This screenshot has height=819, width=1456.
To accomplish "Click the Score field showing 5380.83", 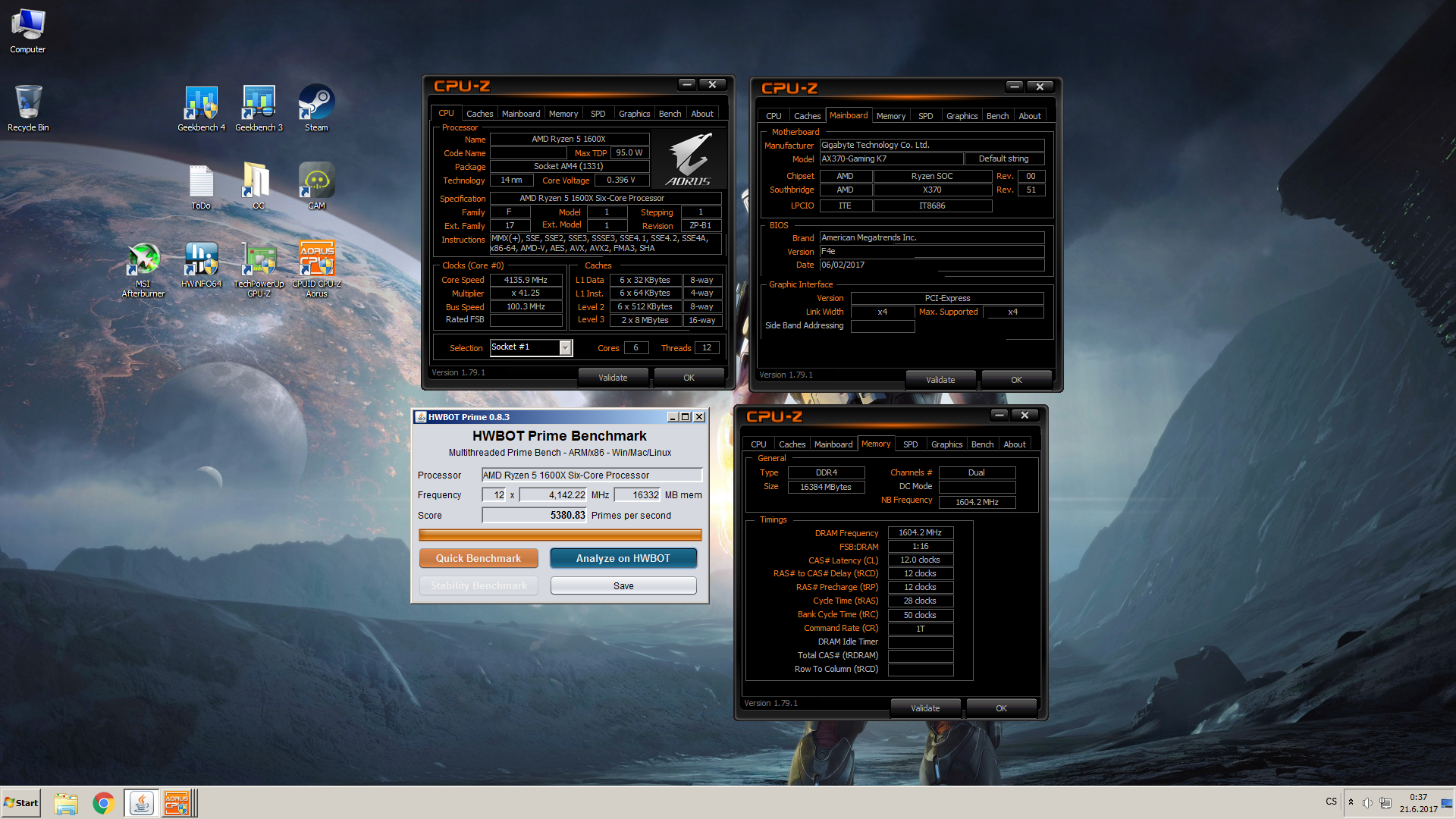I will (x=535, y=516).
